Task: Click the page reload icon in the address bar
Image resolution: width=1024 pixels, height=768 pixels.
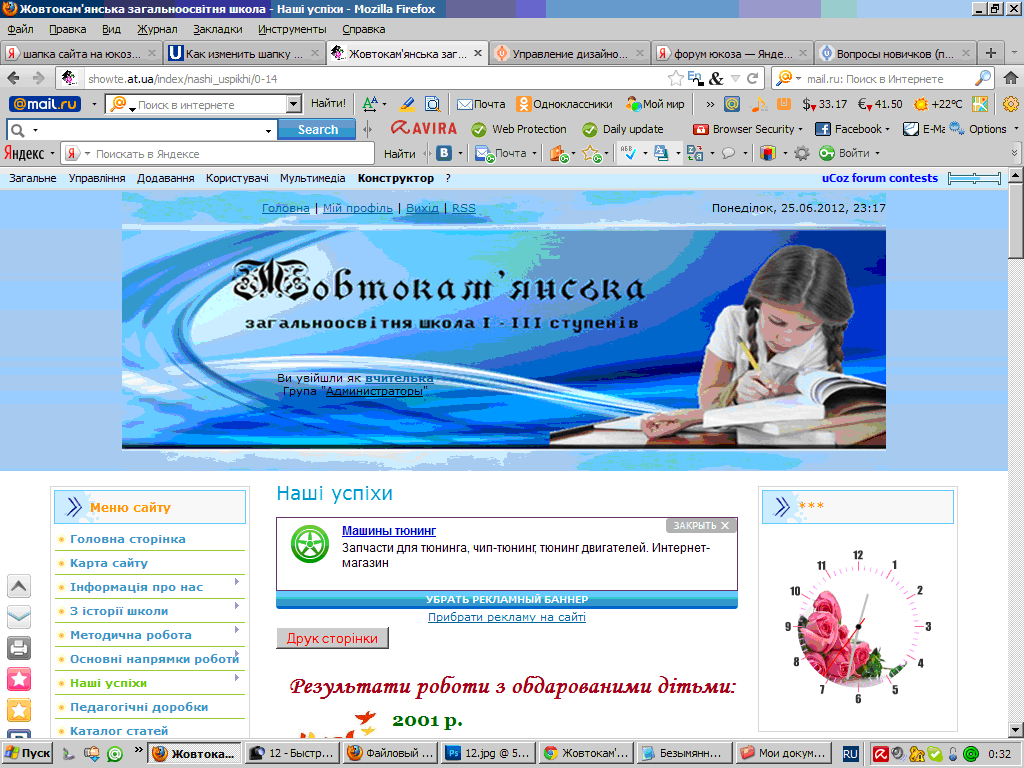Action: click(x=752, y=78)
